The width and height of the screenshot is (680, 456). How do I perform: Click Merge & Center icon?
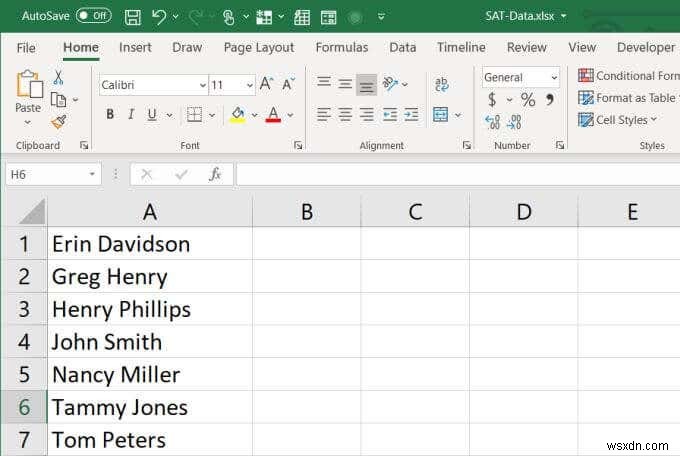click(441, 115)
